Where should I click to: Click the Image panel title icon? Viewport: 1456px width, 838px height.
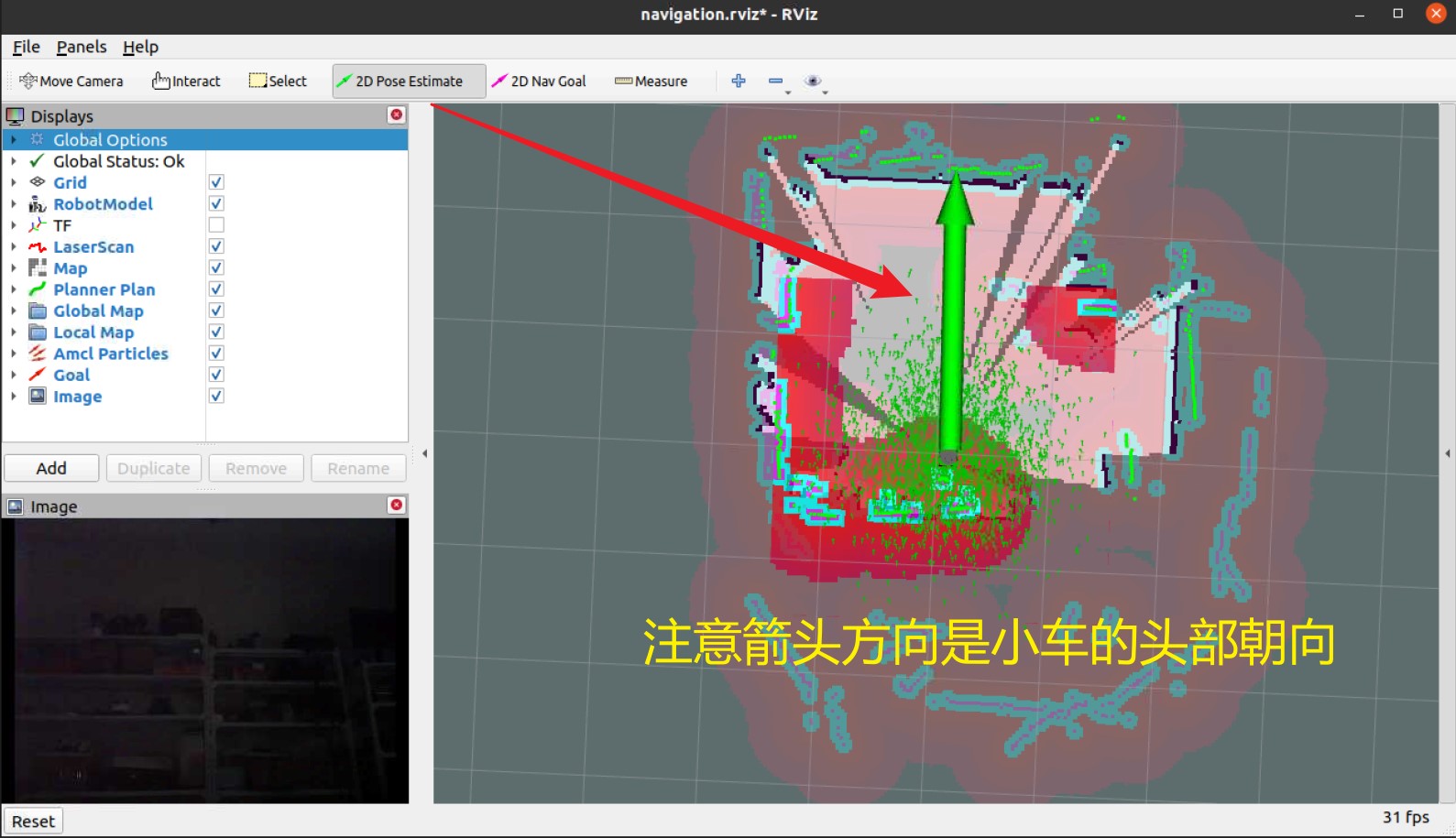16,506
